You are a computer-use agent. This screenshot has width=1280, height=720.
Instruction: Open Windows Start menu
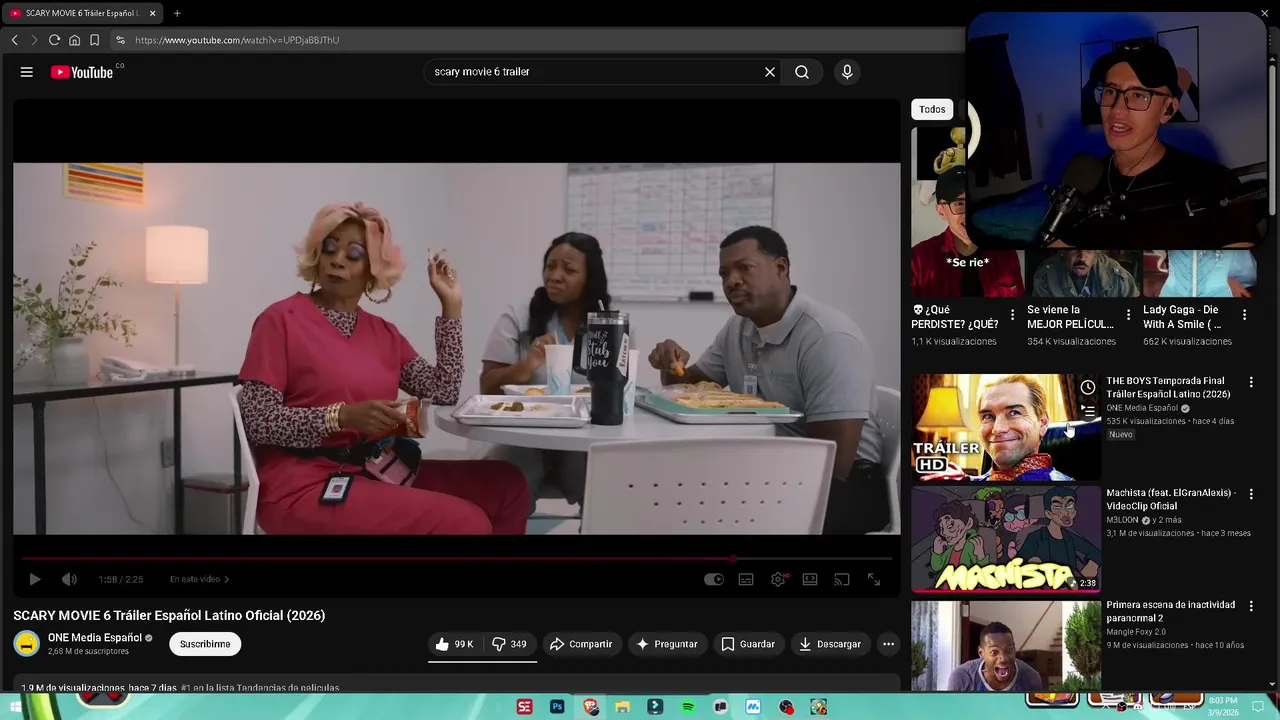pyautogui.click(x=16, y=707)
